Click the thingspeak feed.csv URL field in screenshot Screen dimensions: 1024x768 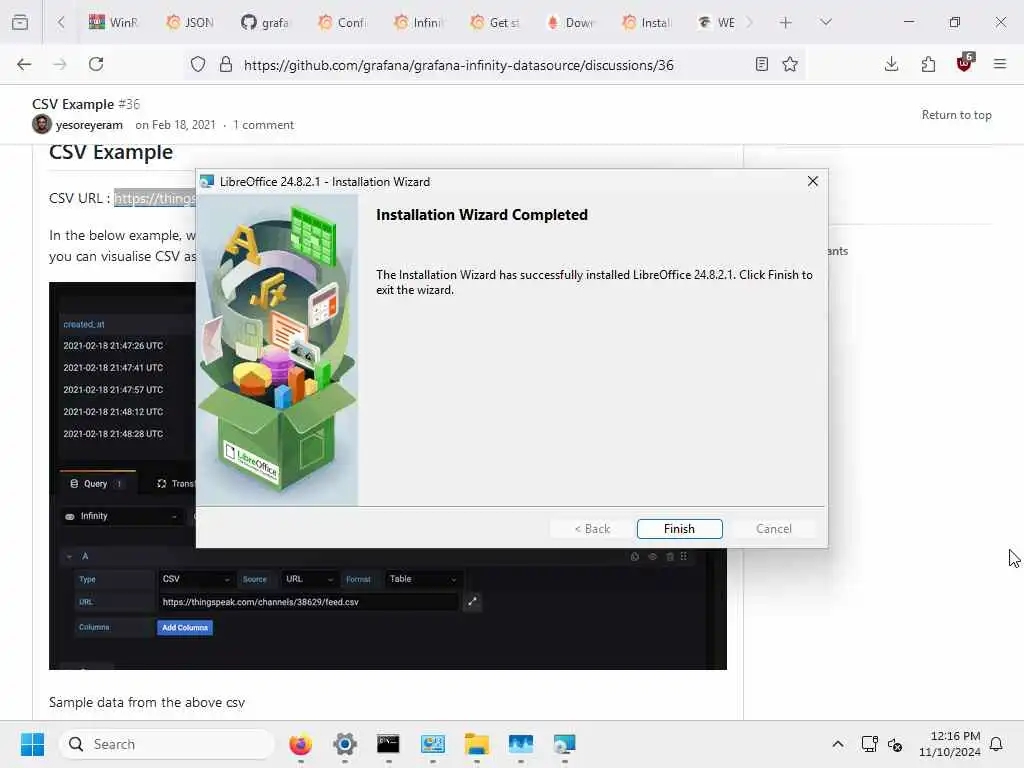click(308, 602)
